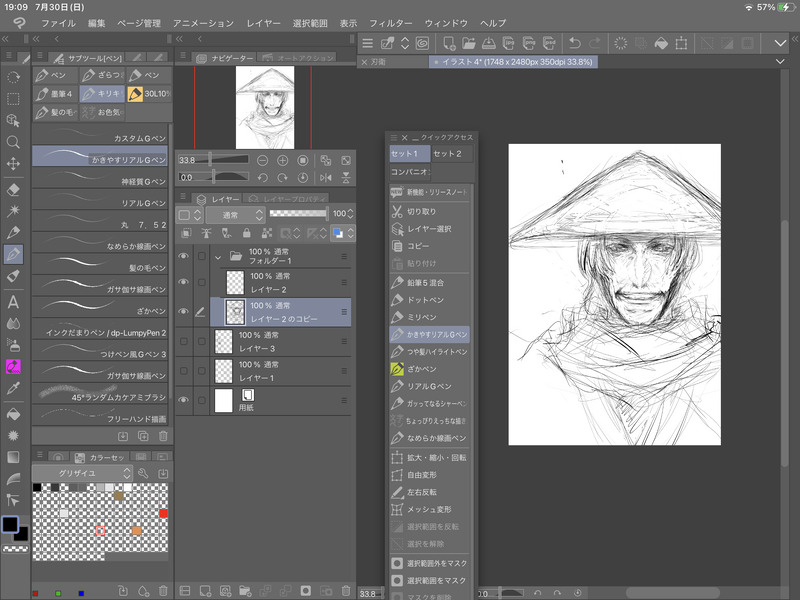800x600 pixels.
Task: Switch to the セット2 tab
Action: pyautogui.click(x=447, y=153)
